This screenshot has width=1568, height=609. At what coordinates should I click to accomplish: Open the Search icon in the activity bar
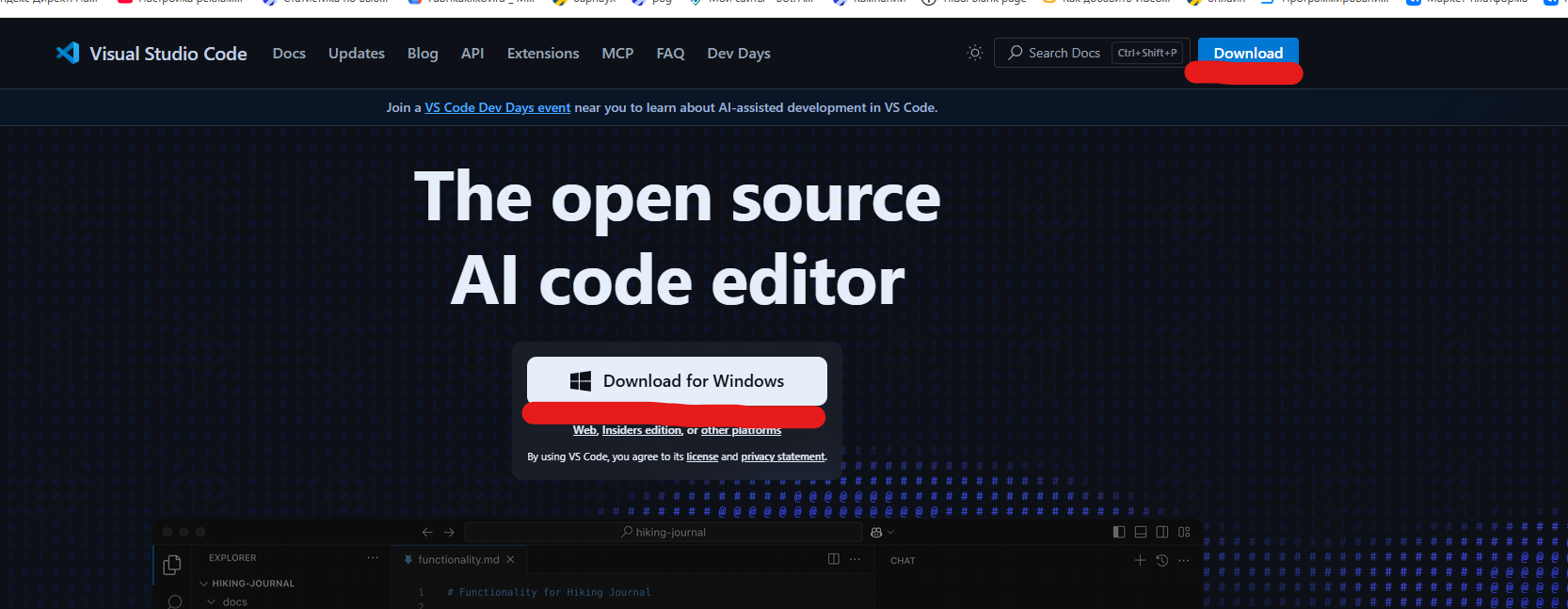174,602
